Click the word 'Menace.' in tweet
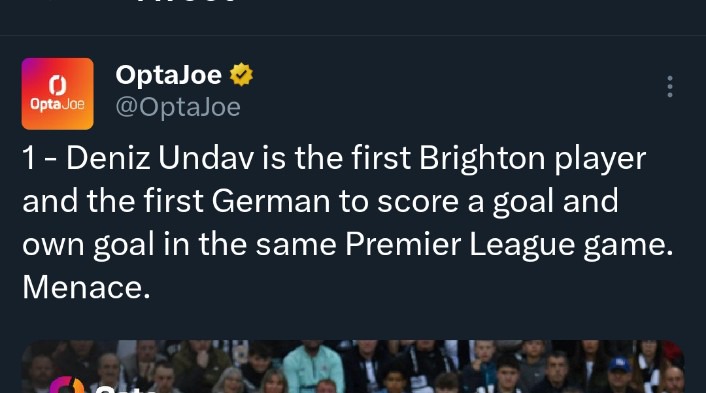The height and width of the screenshot is (393, 706). point(86,287)
